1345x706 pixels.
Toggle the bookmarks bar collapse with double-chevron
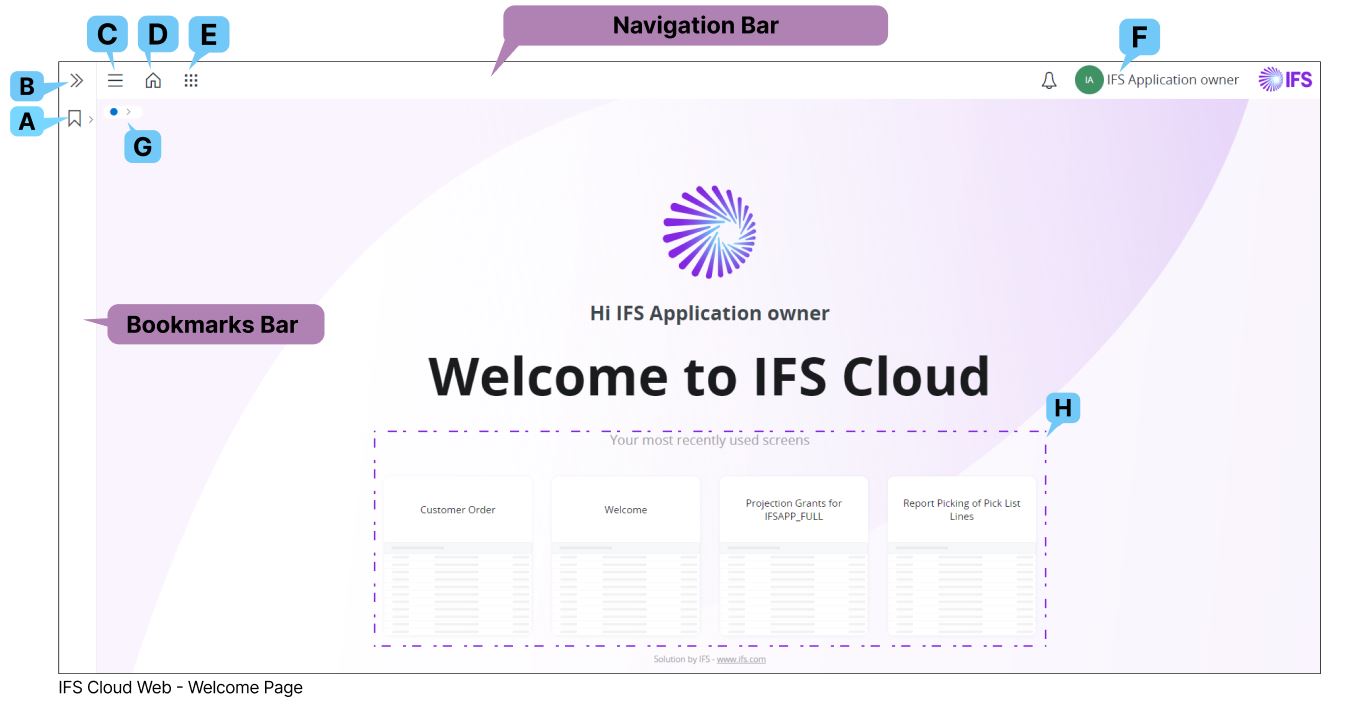(x=77, y=80)
